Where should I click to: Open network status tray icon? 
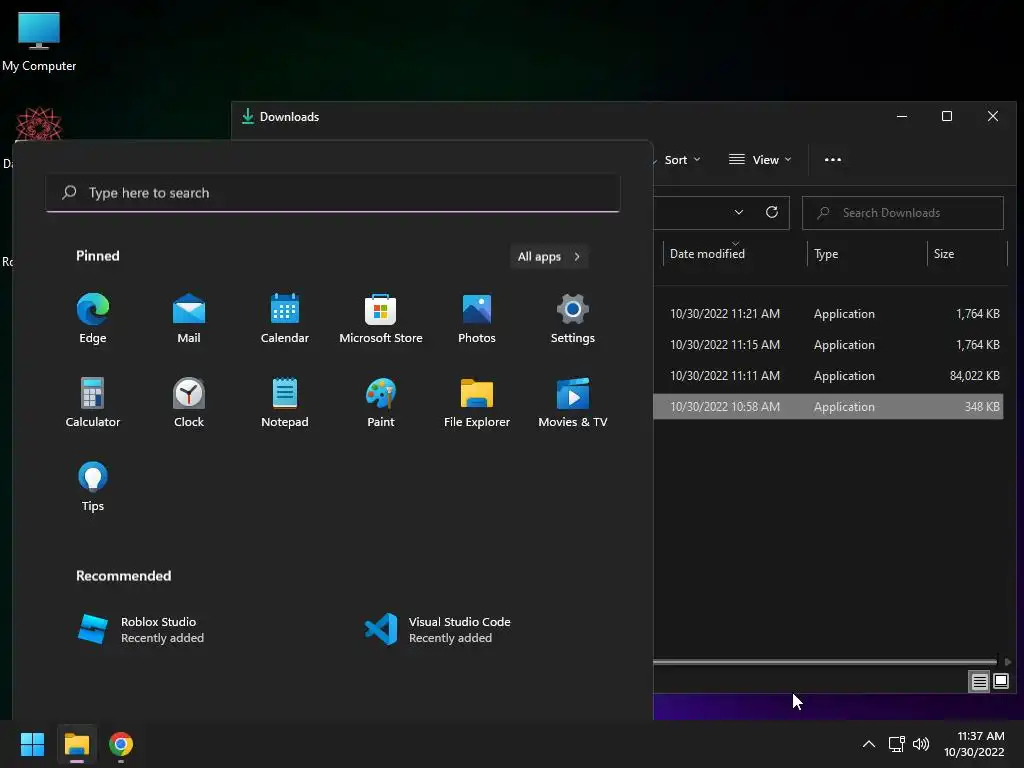897,744
